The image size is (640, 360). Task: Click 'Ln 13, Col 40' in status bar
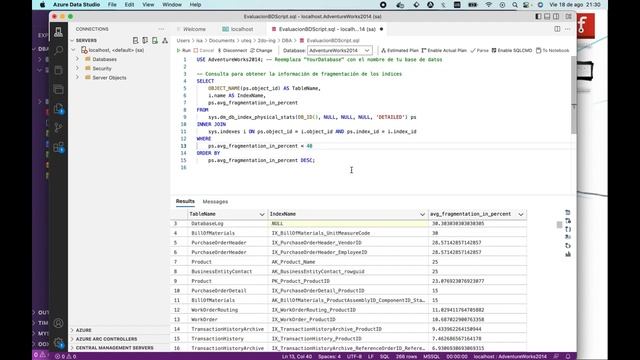pyautogui.click(x=297, y=356)
